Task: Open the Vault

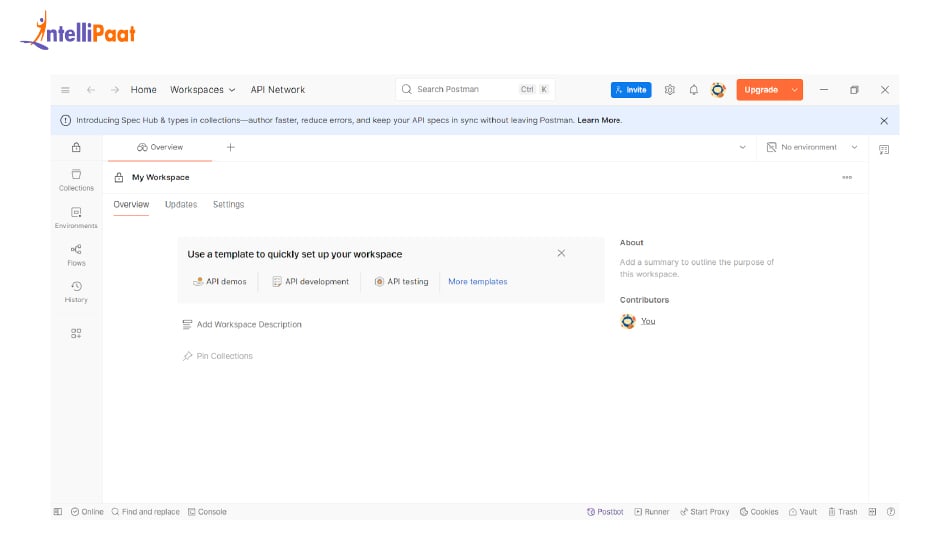Action: pyautogui.click(x=803, y=511)
